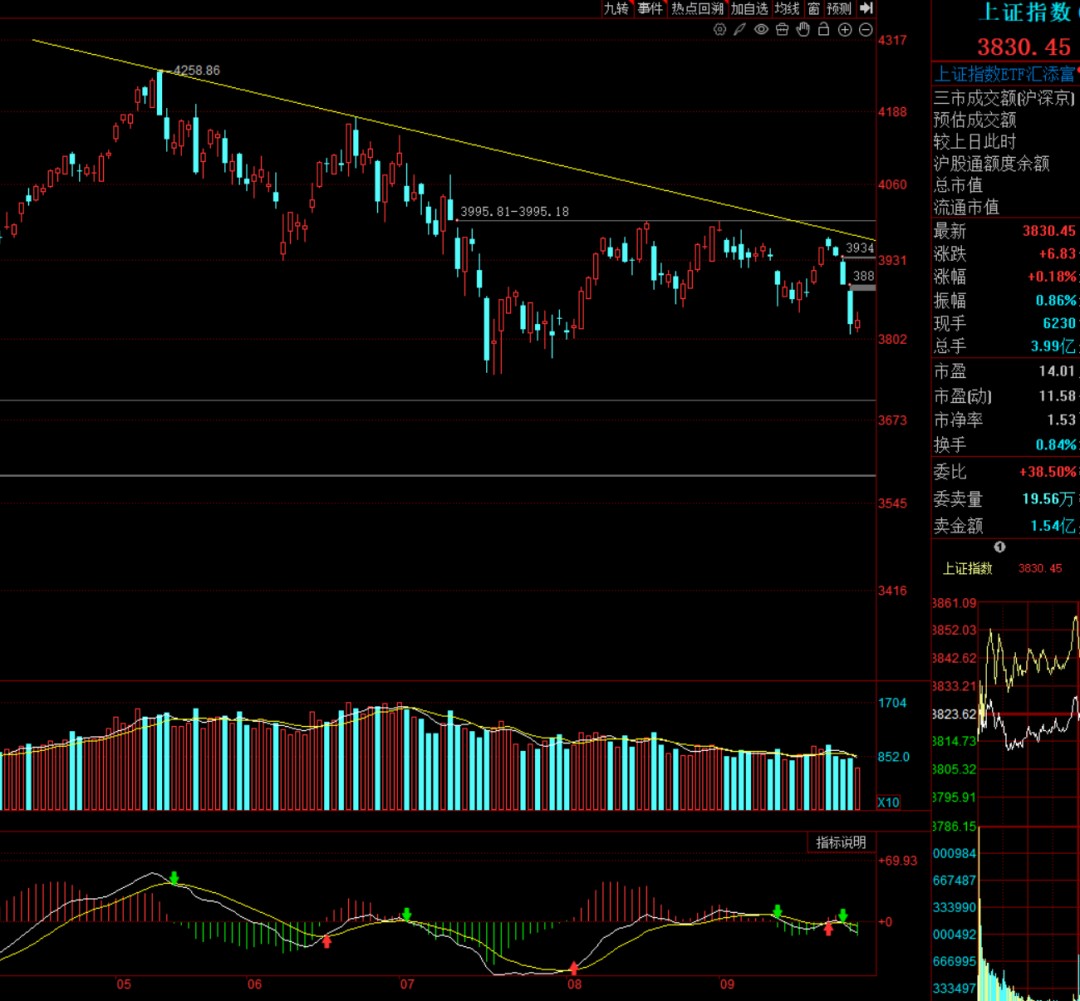Open the 上证指数ETF汇添富 link
1080x1001 pixels.
pyautogui.click(x=1004, y=74)
